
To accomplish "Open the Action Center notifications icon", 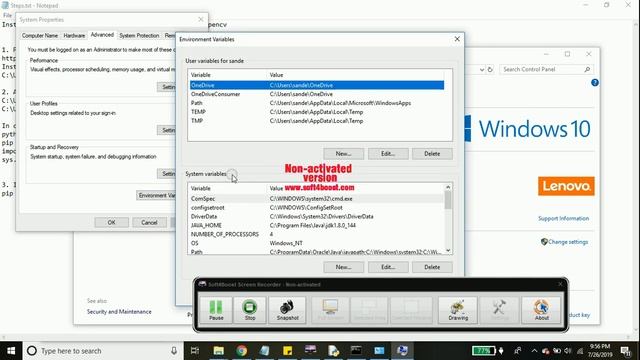I will point(625,351).
